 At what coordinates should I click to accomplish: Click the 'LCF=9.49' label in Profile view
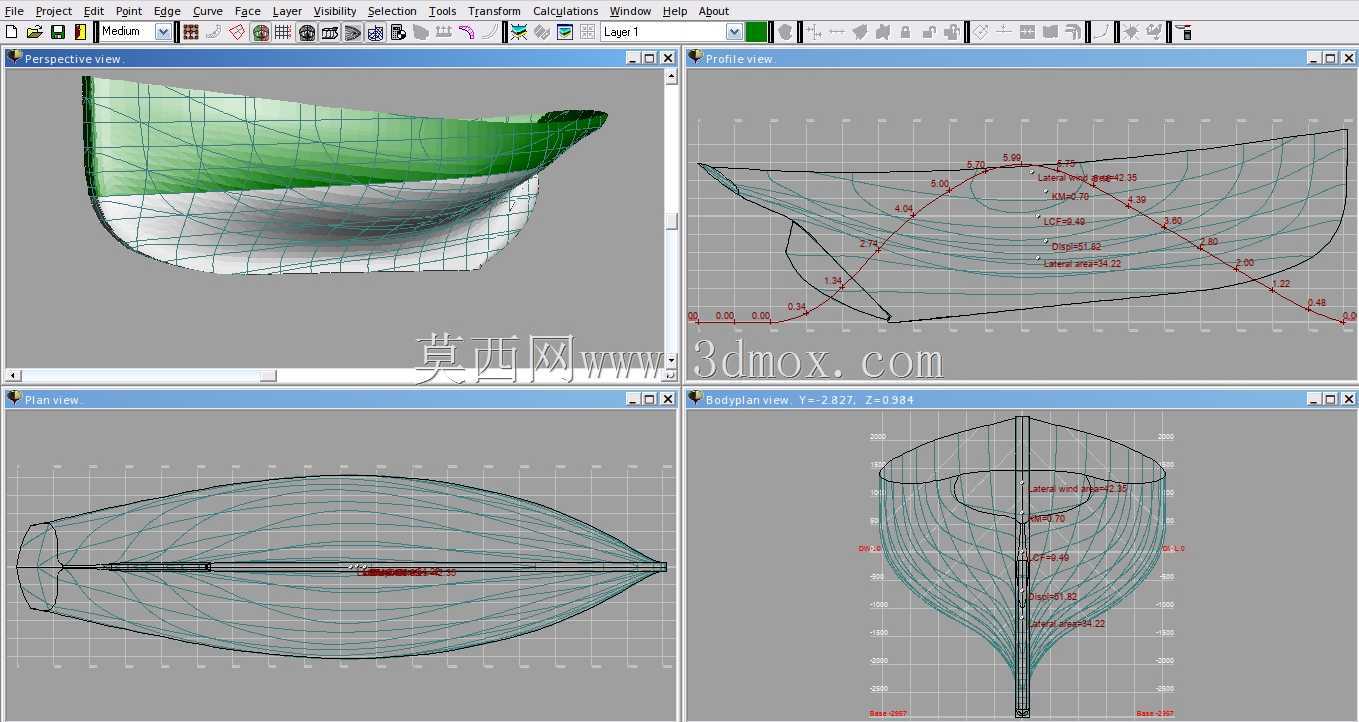(1064, 222)
